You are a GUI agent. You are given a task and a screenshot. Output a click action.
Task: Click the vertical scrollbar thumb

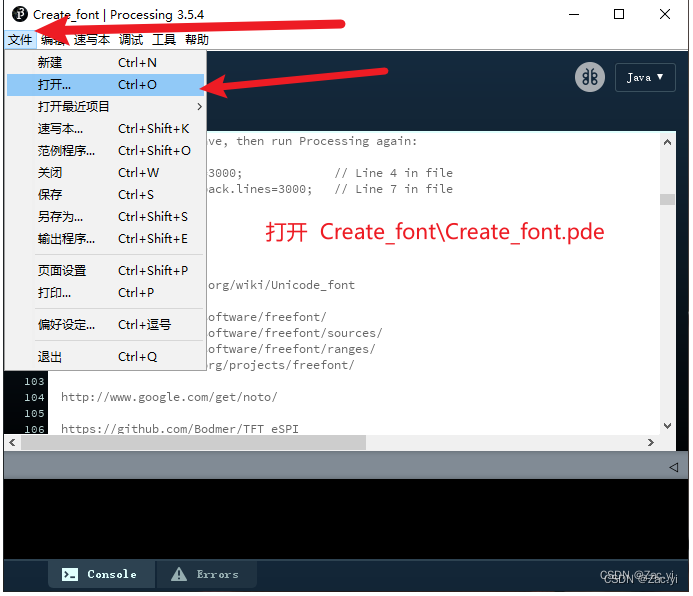[x=667, y=200]
